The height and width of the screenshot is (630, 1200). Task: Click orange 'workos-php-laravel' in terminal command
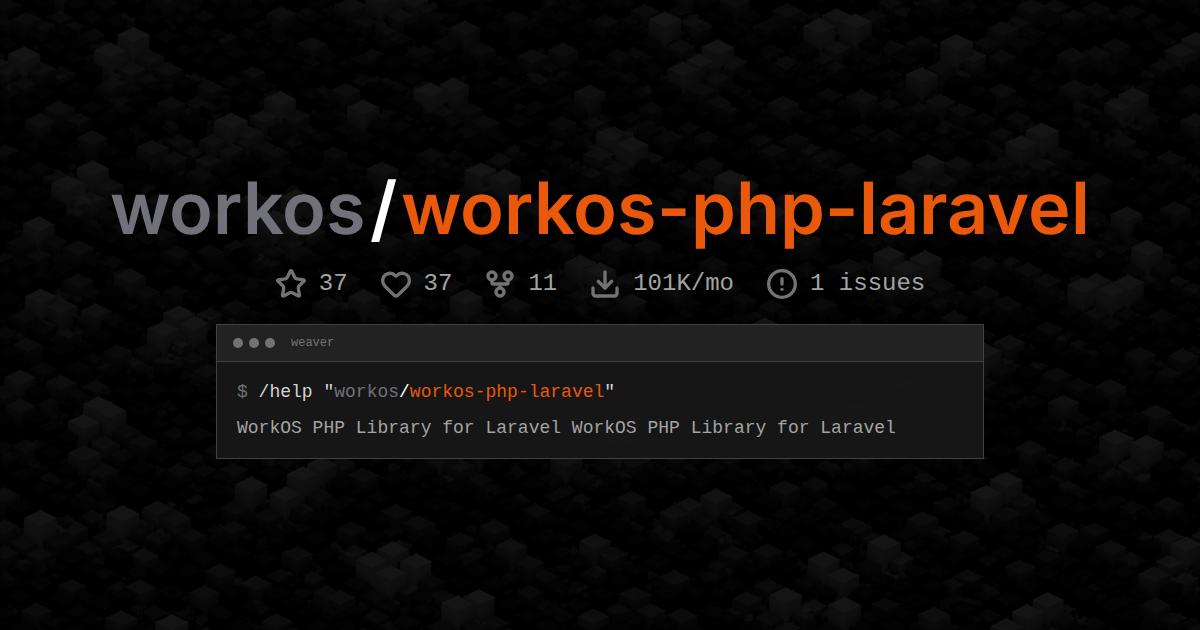507,391
